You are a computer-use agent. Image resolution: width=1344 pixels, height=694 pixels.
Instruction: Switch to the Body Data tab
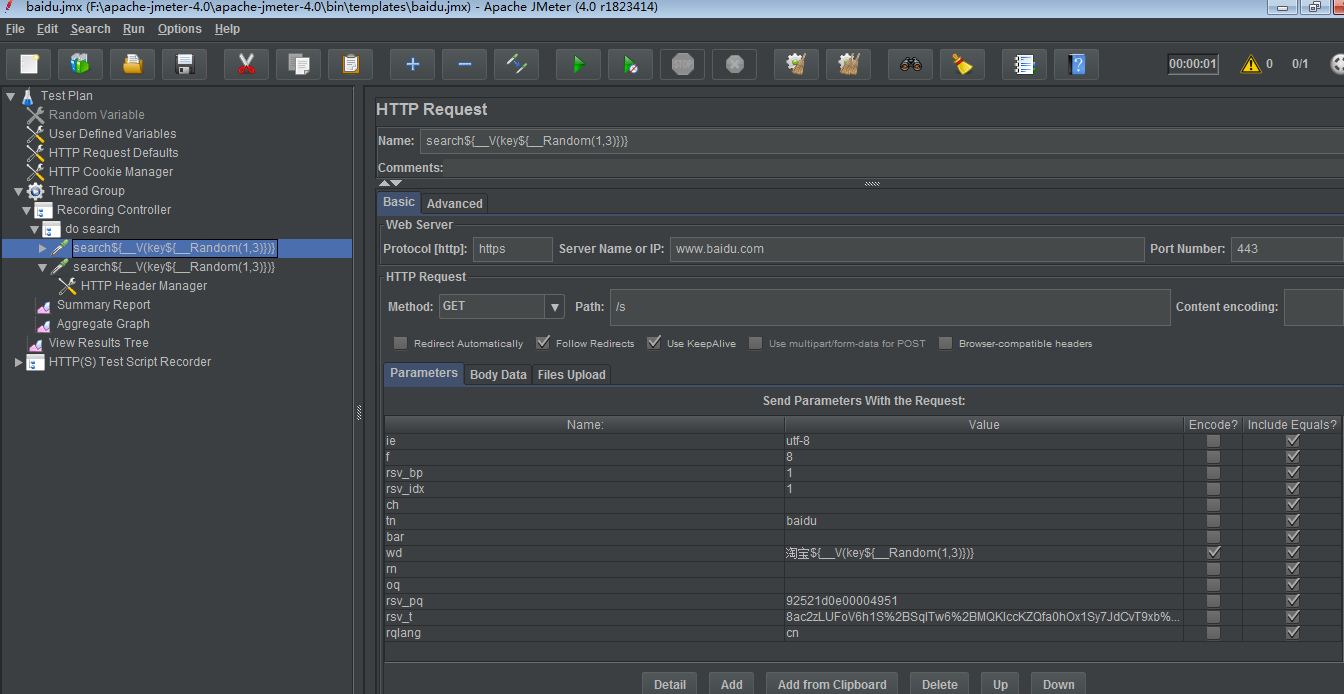click(x=498, y=375)
